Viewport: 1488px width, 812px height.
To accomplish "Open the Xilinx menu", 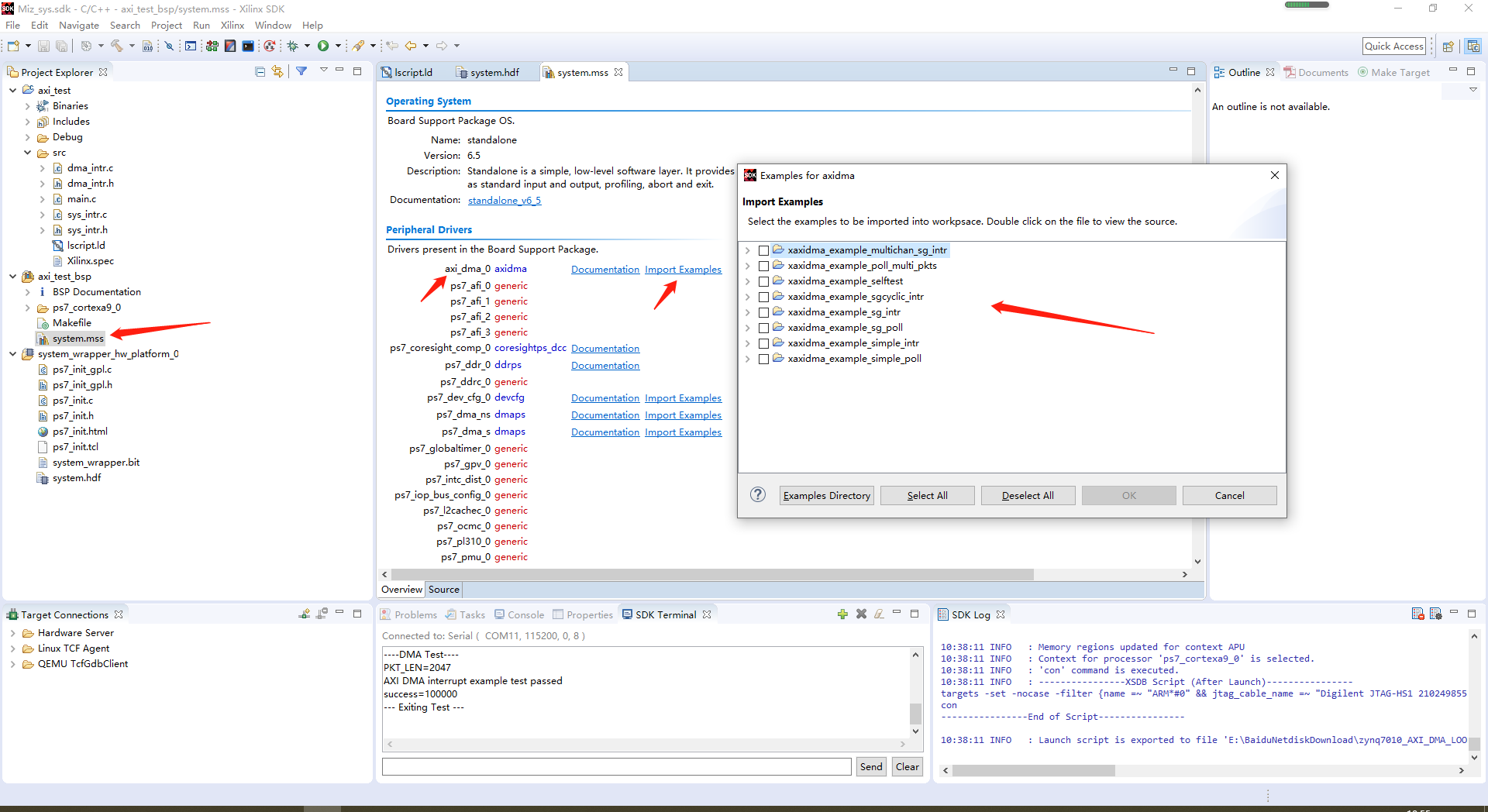I will (232, 25).
